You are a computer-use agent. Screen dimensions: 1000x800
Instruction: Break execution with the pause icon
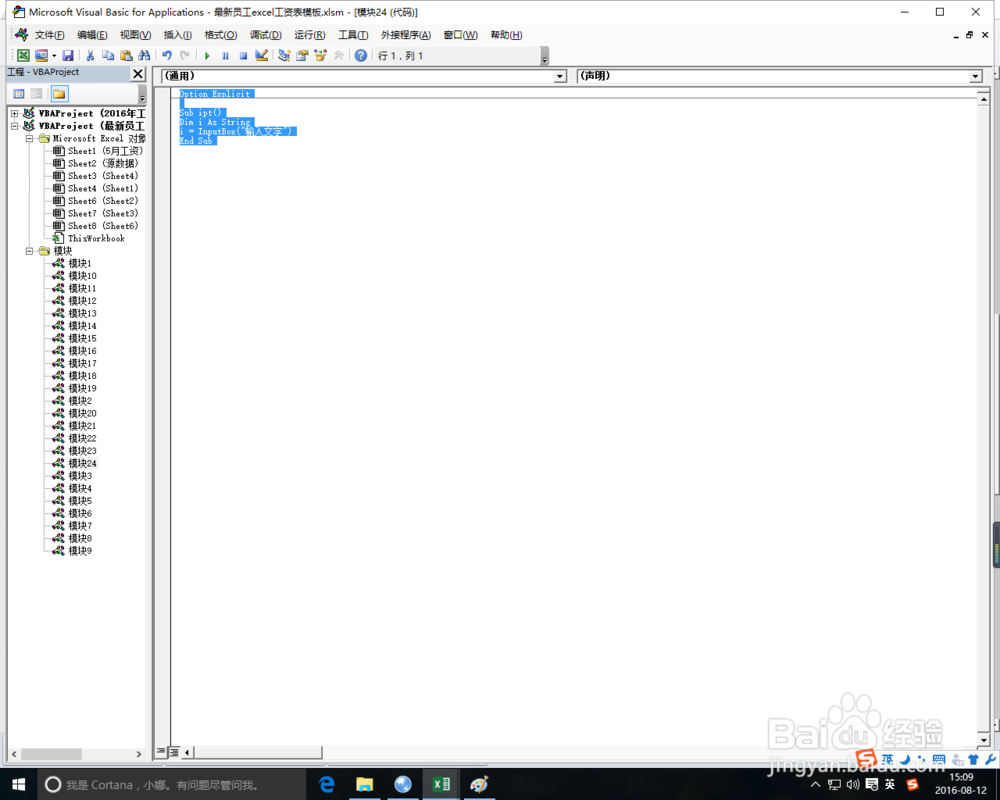[x=225, y=56]
